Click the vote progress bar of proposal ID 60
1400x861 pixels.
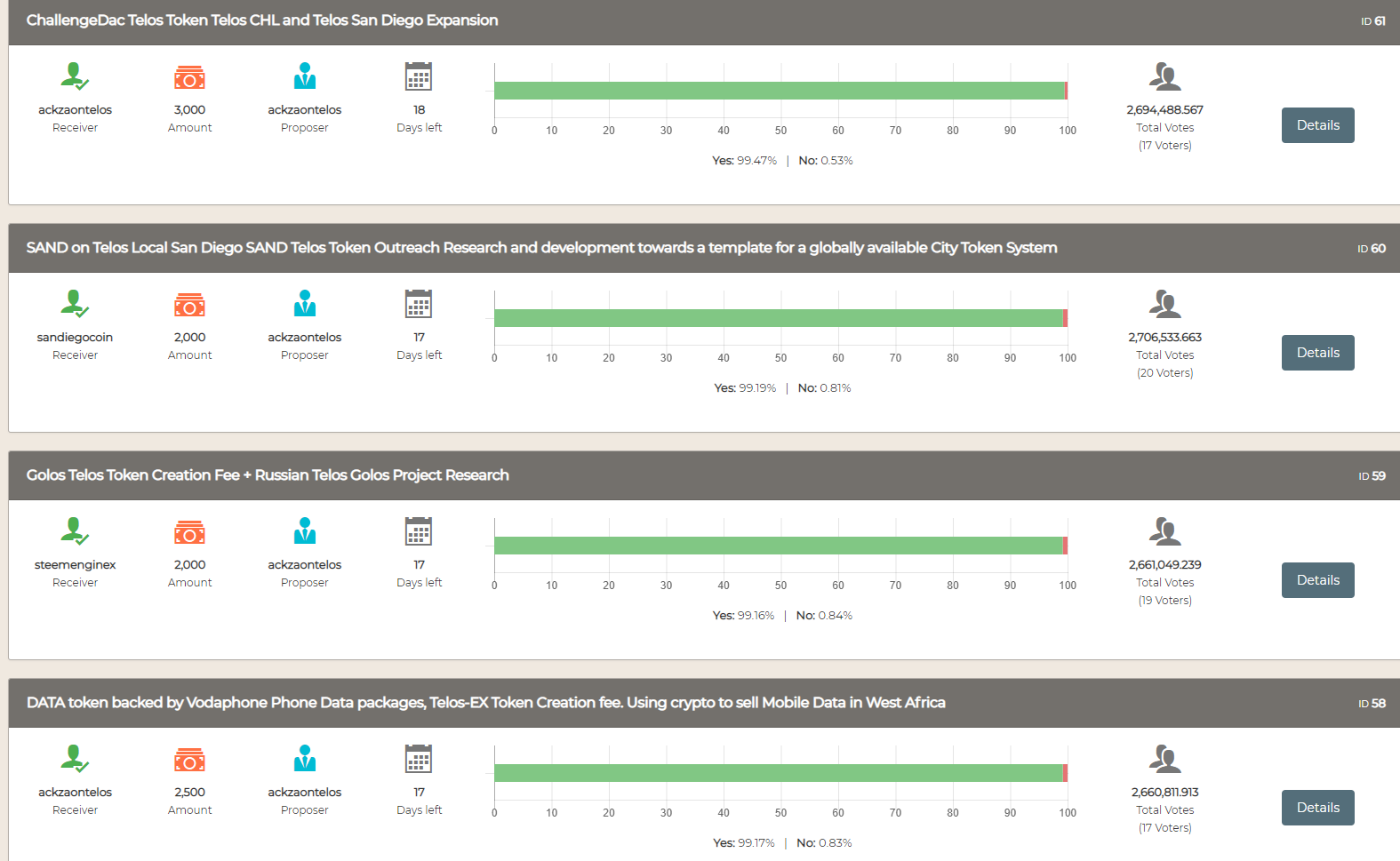(x=780, y=318)
